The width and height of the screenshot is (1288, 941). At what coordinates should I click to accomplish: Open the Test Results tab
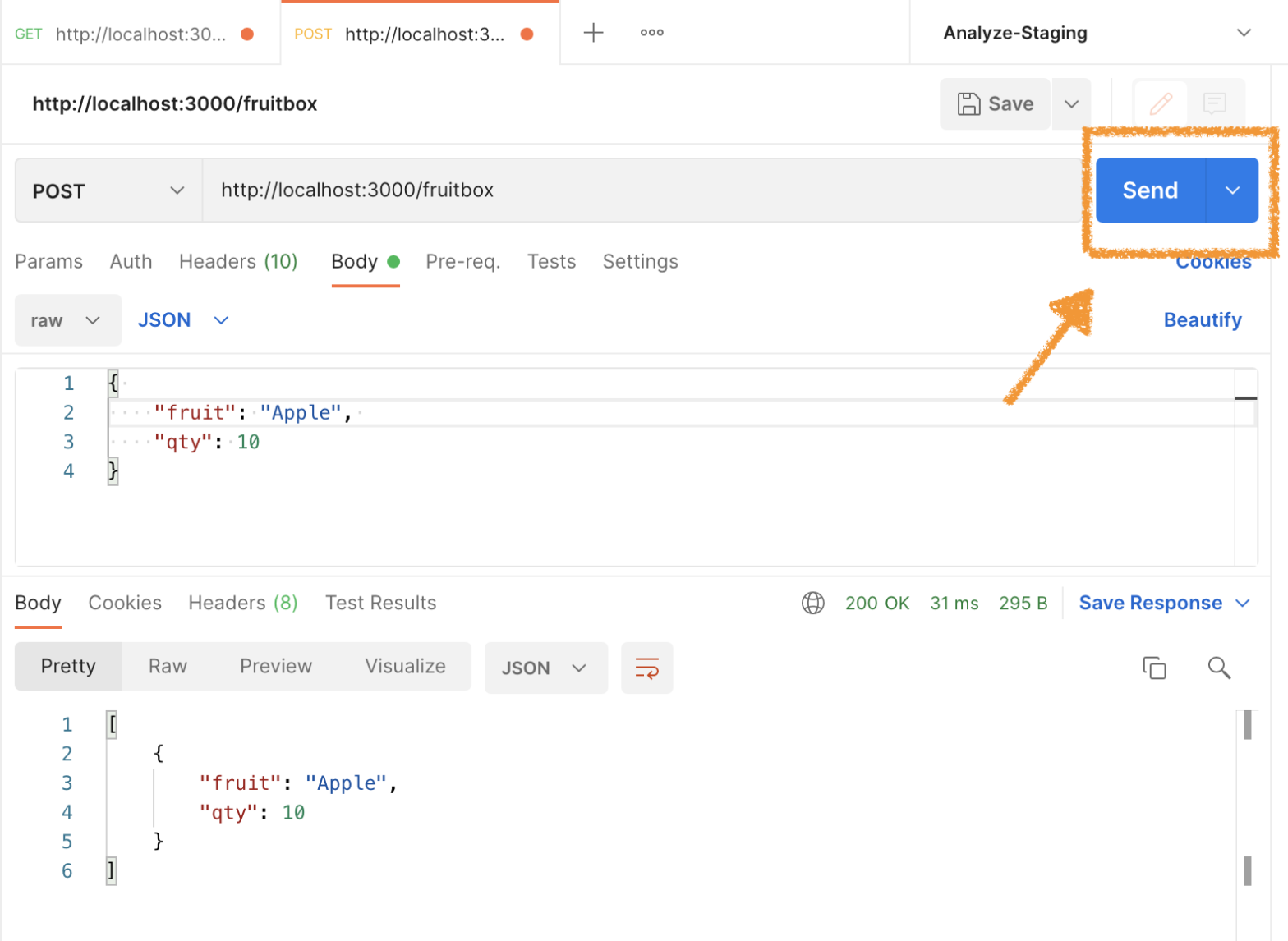[381, 604]
